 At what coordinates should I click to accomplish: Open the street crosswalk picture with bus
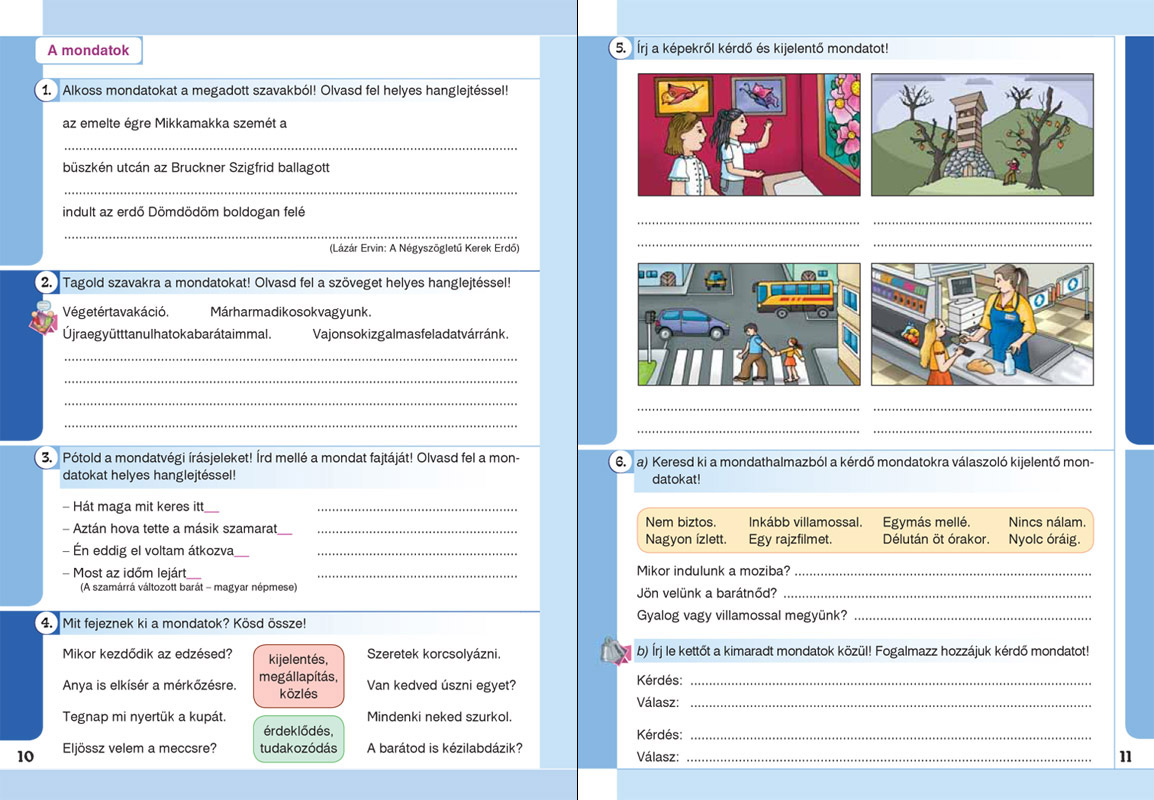748,324
